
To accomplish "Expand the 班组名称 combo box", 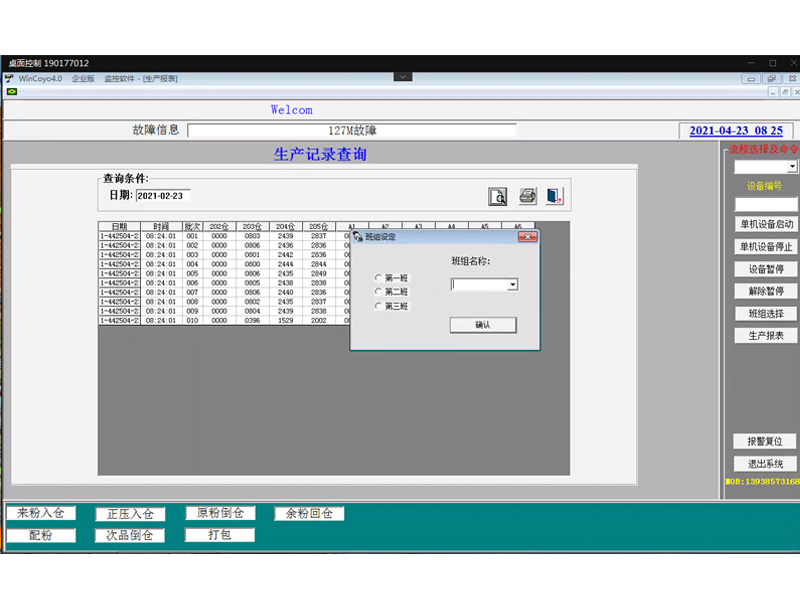I will [513, 285].
